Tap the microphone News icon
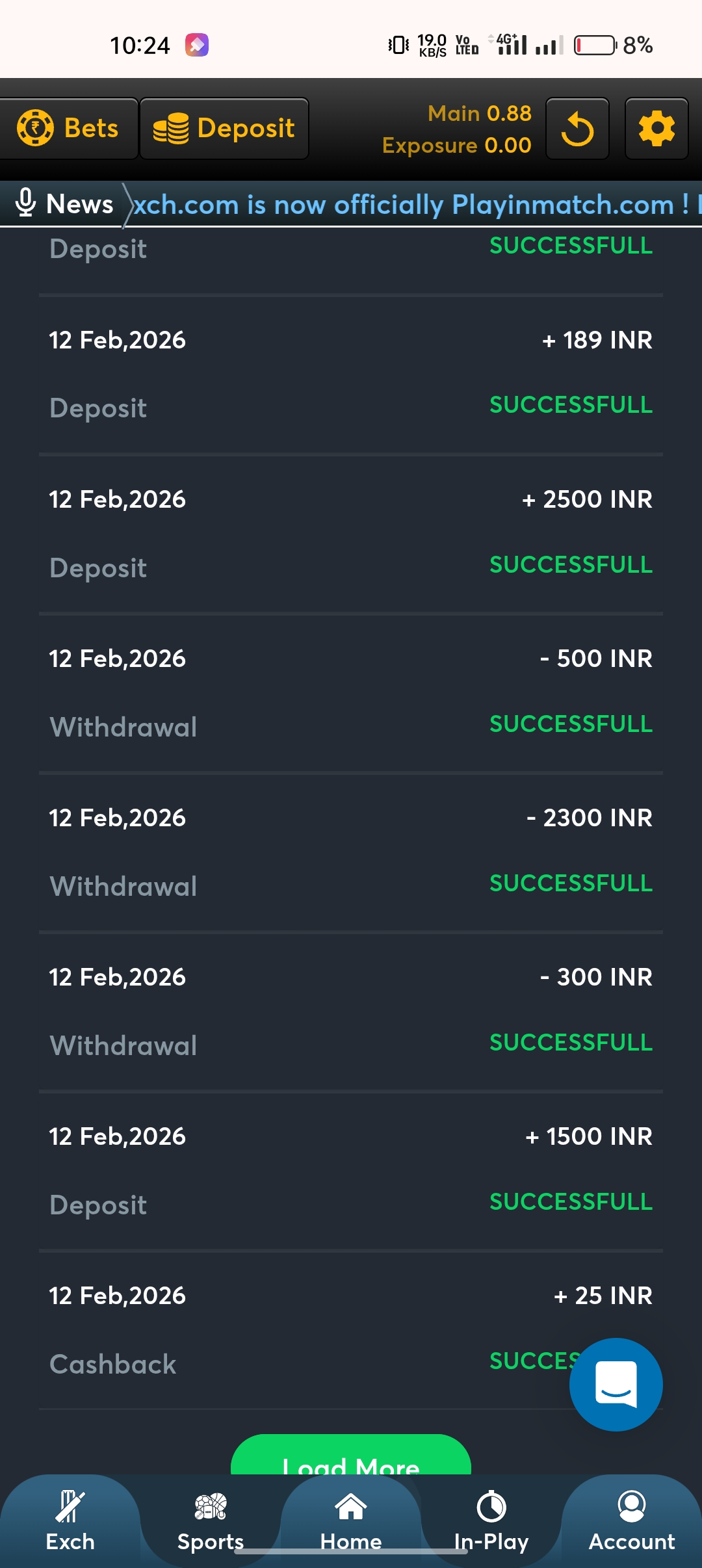This screenshot has height=1568, width=702. tap(26, 203)
